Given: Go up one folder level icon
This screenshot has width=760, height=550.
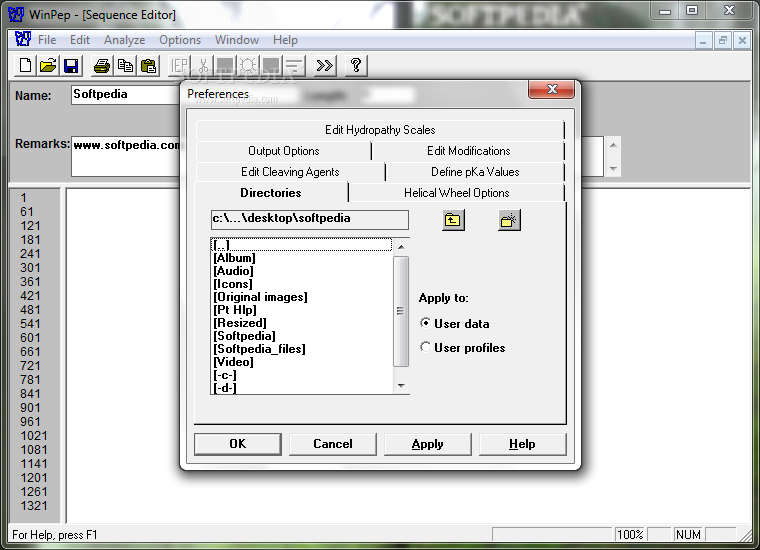Looking at the screenshot, I should (453, 220).
